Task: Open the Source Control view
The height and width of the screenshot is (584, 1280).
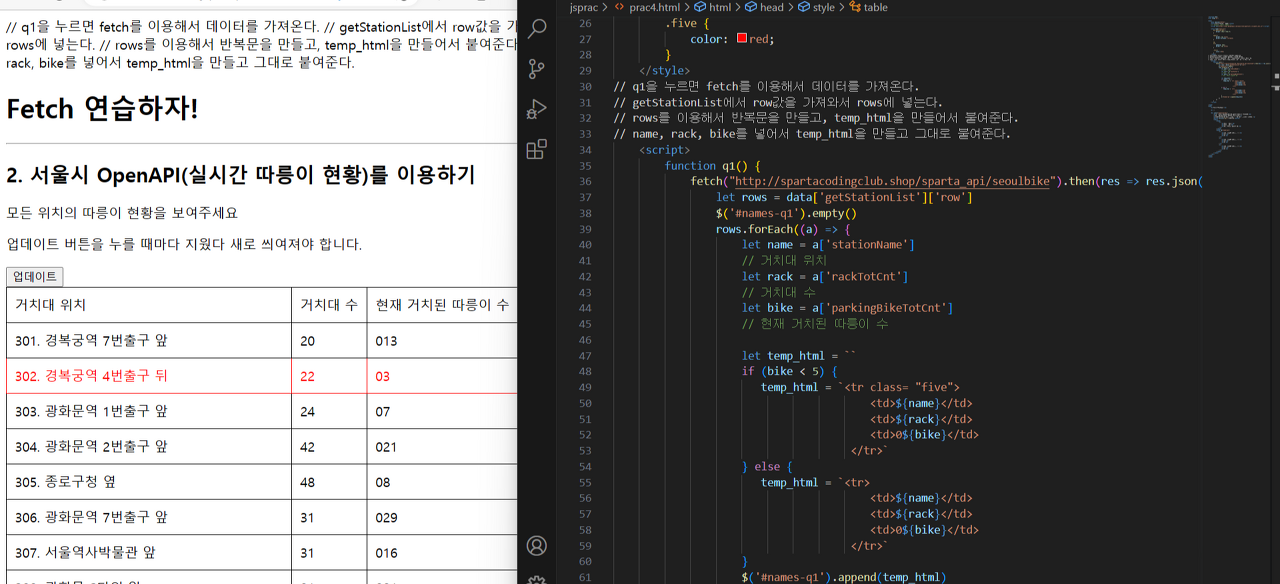Action: (537, 69)
